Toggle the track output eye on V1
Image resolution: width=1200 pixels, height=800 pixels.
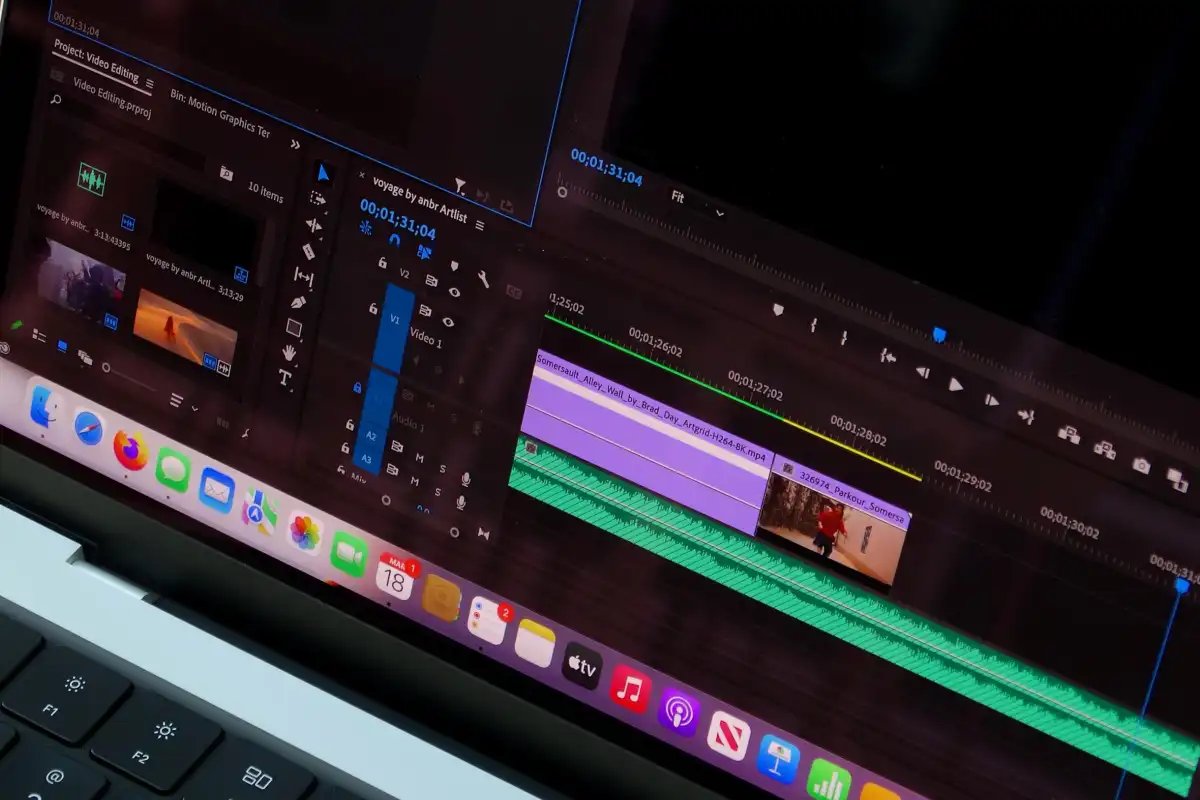coord(450,322)
